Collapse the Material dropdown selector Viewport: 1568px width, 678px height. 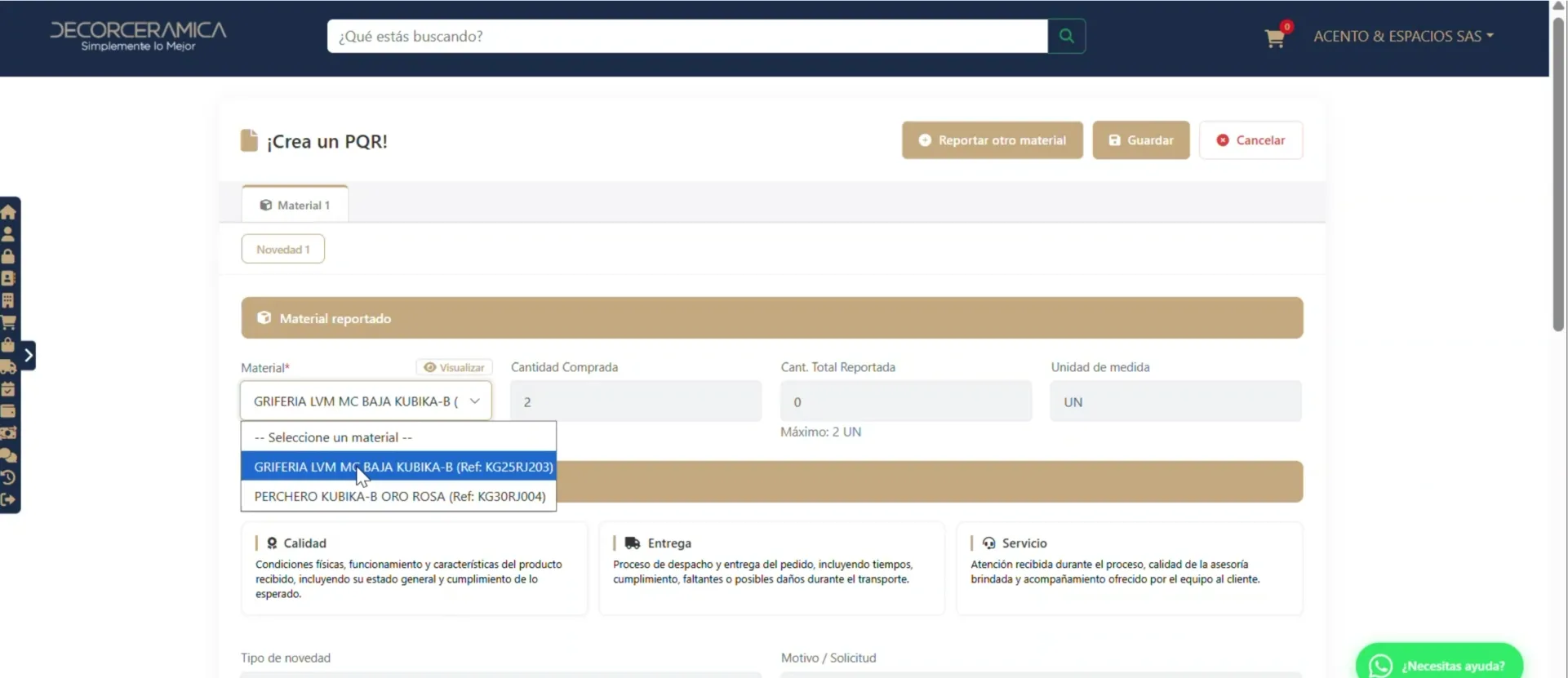366,401
